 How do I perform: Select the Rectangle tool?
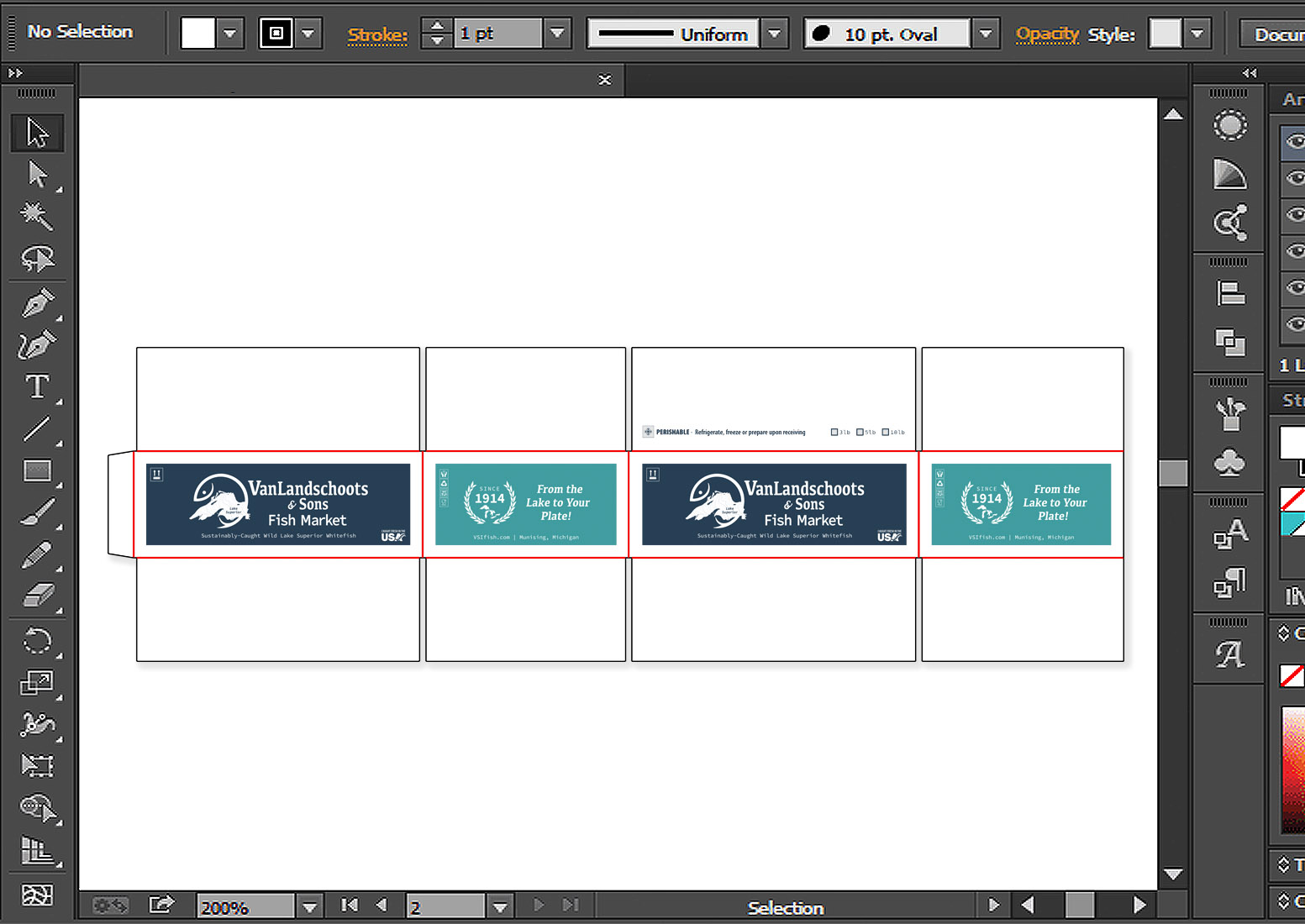(37, 471)
